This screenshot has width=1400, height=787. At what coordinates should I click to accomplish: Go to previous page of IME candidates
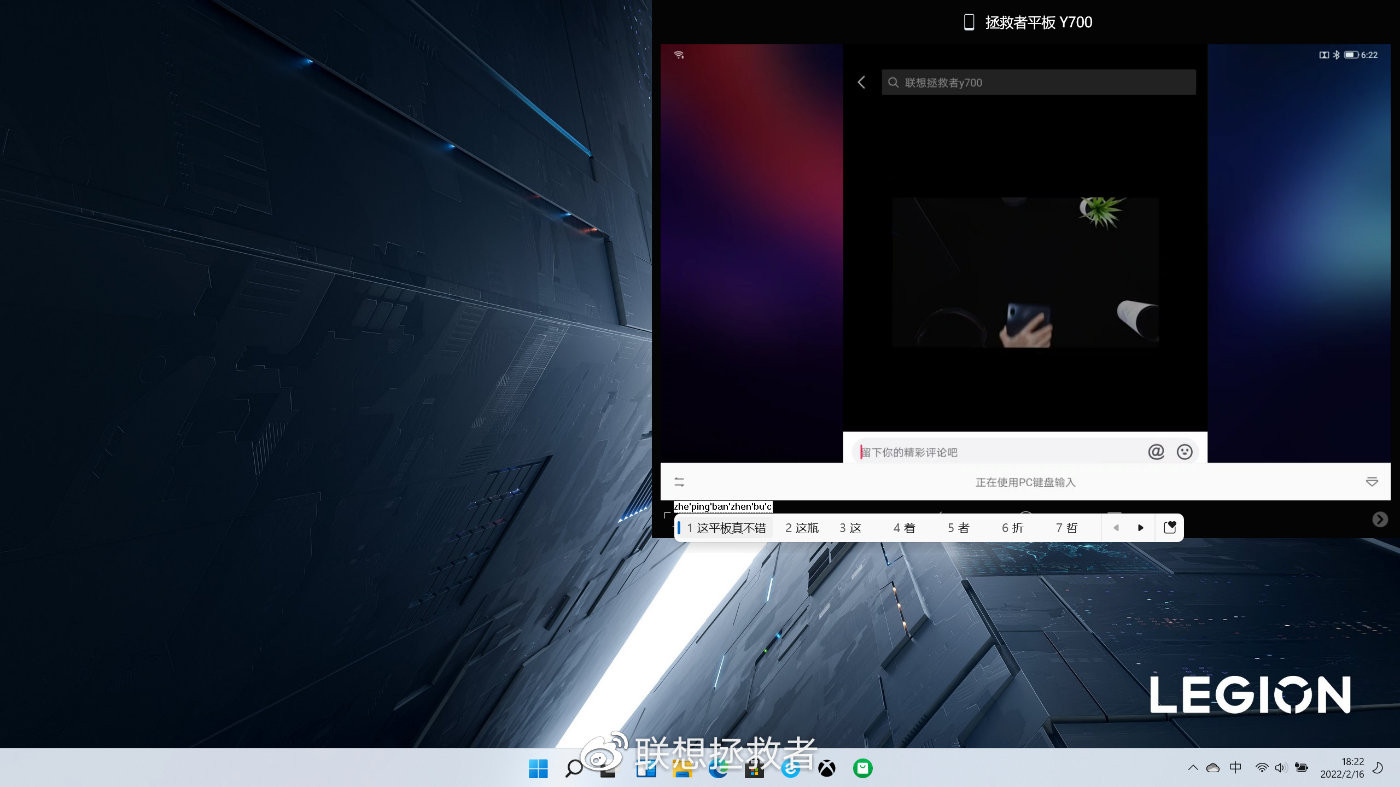[1116, 528]
